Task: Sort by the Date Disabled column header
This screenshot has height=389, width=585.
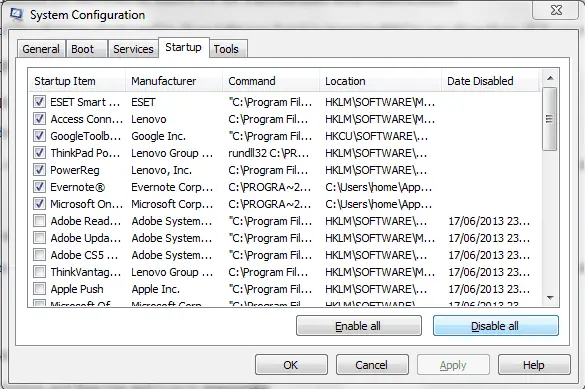Action: [x=491, y=81]
